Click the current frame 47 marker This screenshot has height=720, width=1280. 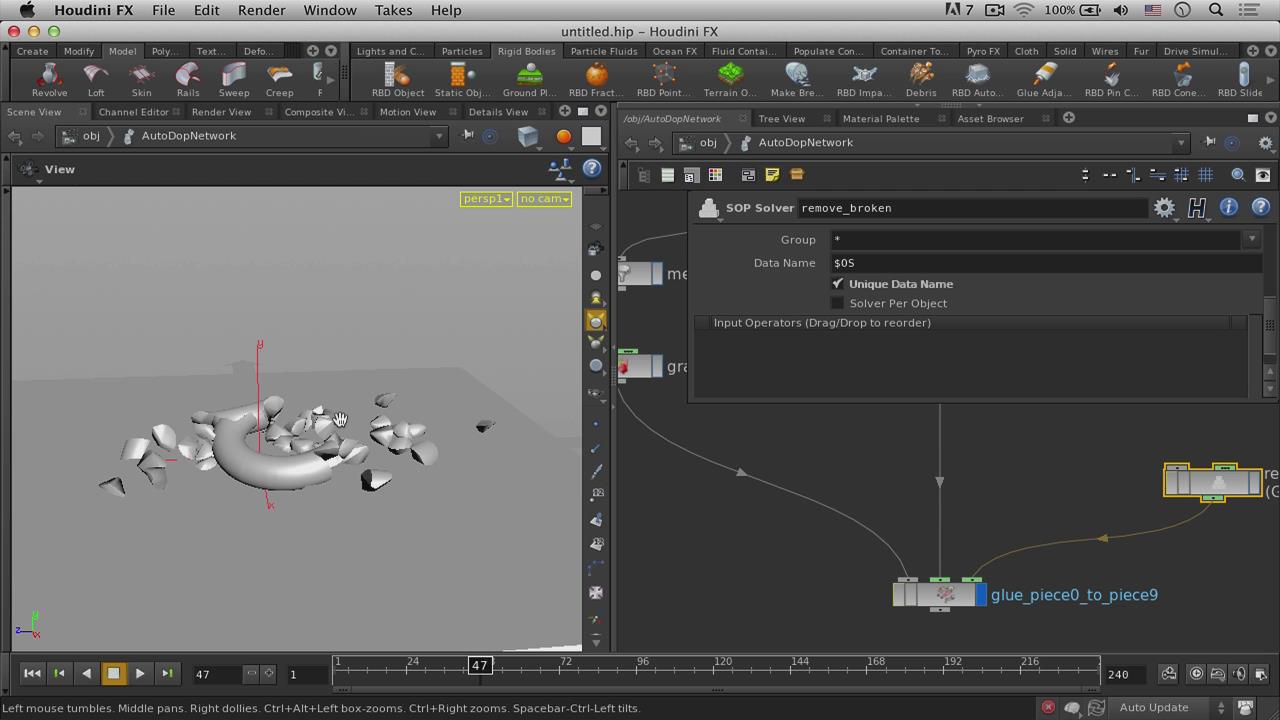tap(480, 665)
